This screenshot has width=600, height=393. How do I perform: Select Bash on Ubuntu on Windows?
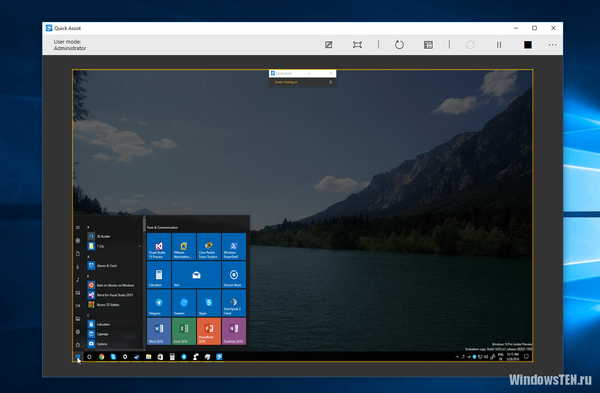coord(114,285)
